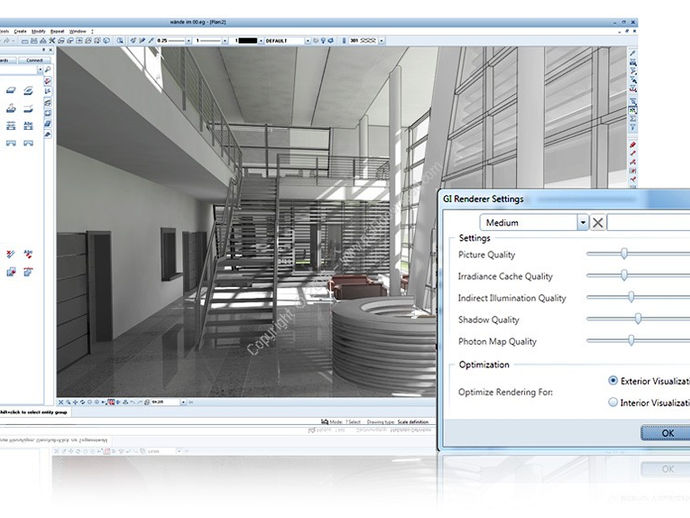The image size is (690, 518).
Task: Switch to the Connect tab in the left panel
Action: coord(34,60)
